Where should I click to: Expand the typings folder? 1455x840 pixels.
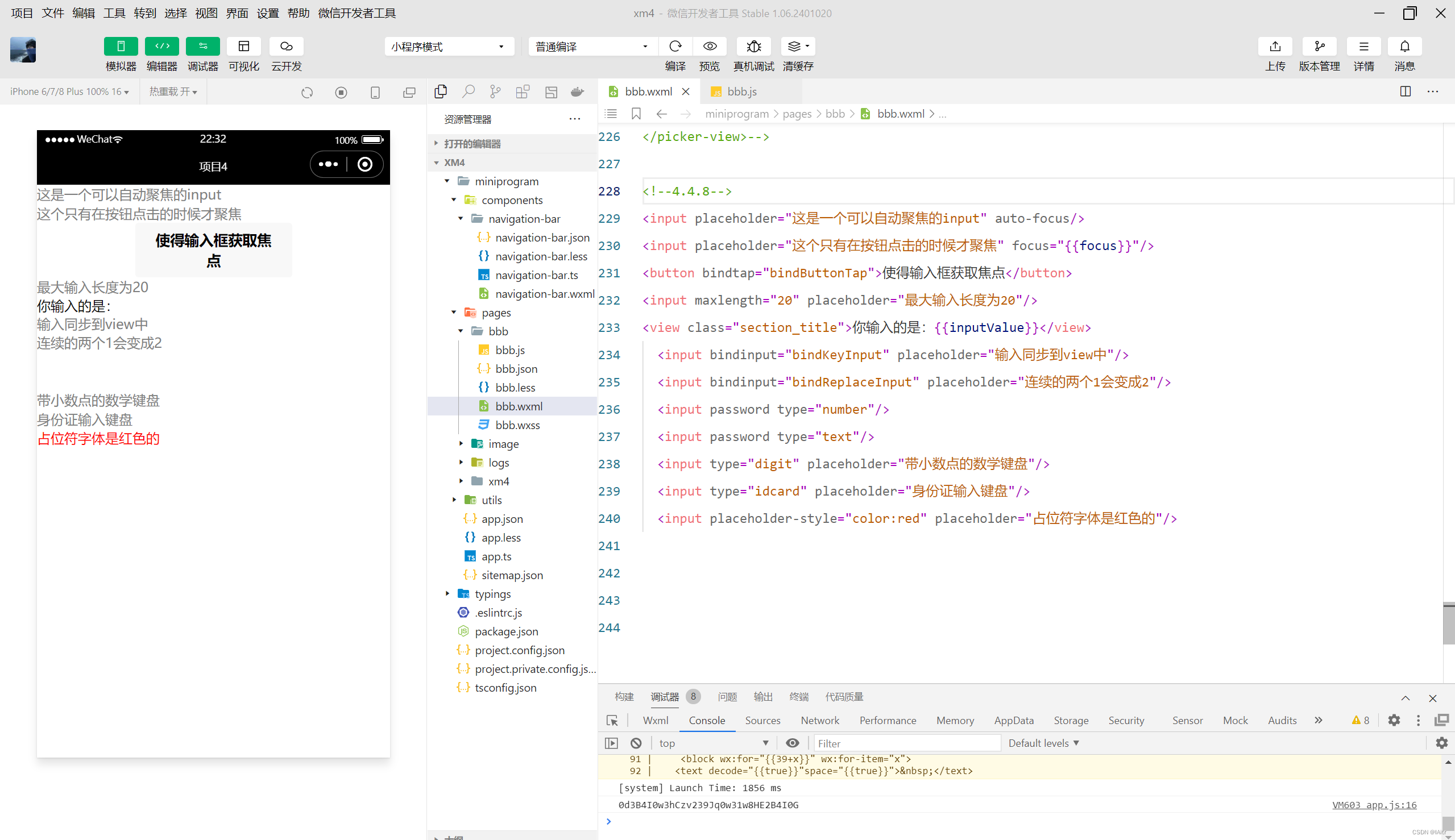pos(492,594)
